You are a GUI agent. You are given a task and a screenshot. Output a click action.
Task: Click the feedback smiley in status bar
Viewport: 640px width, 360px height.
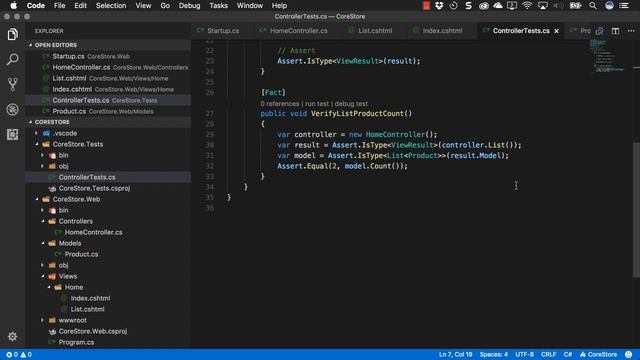pos(629,354)
